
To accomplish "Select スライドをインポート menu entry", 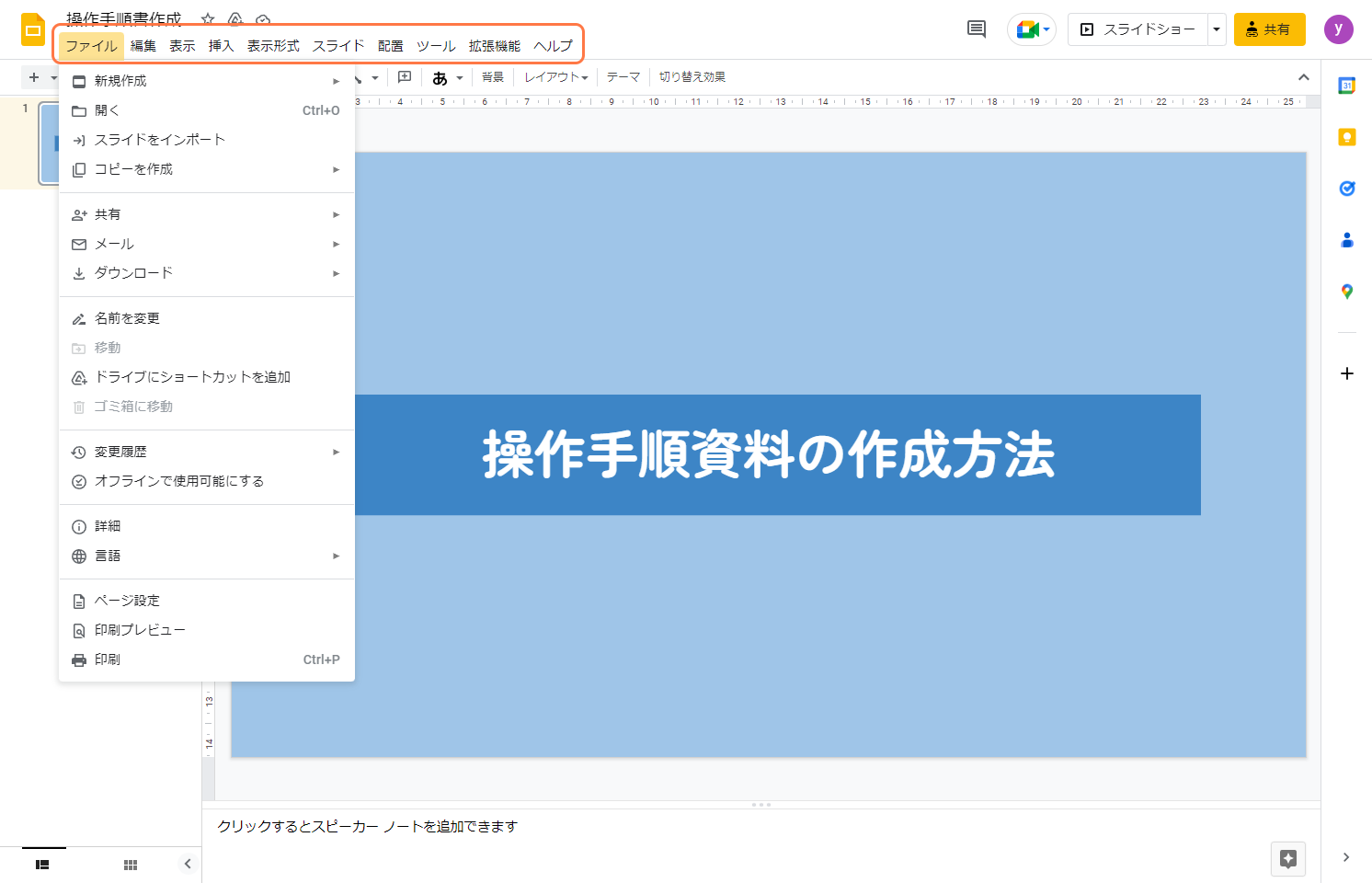I will [207, 140].
